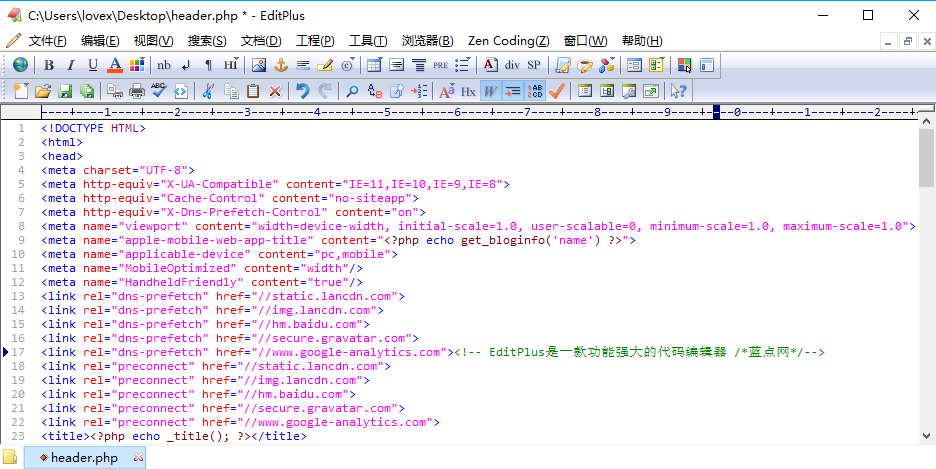The image size is (936, 469).
Task: Open a file with folder icon
Action: point(42,91)
